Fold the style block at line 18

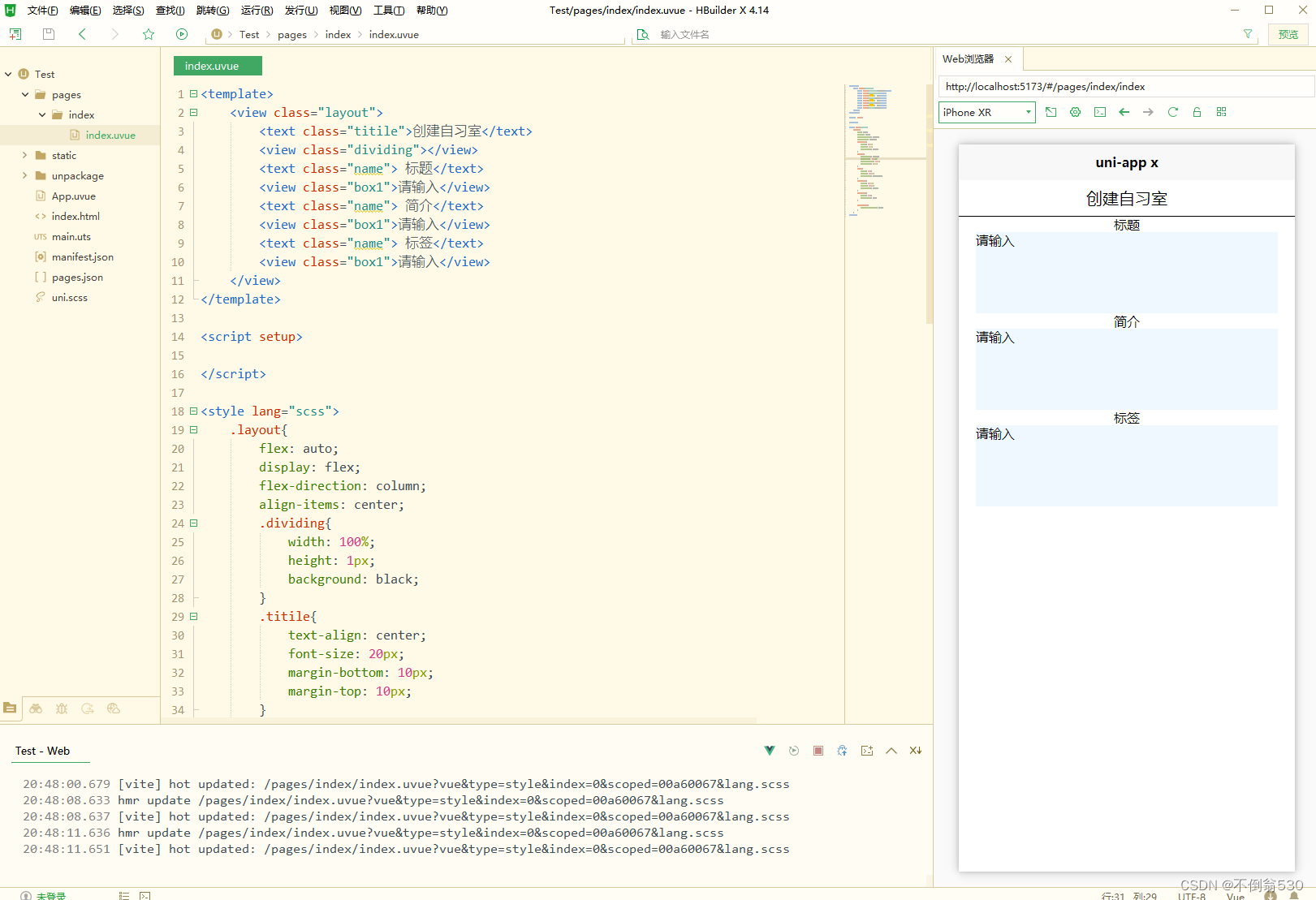[x=194, y=411]
